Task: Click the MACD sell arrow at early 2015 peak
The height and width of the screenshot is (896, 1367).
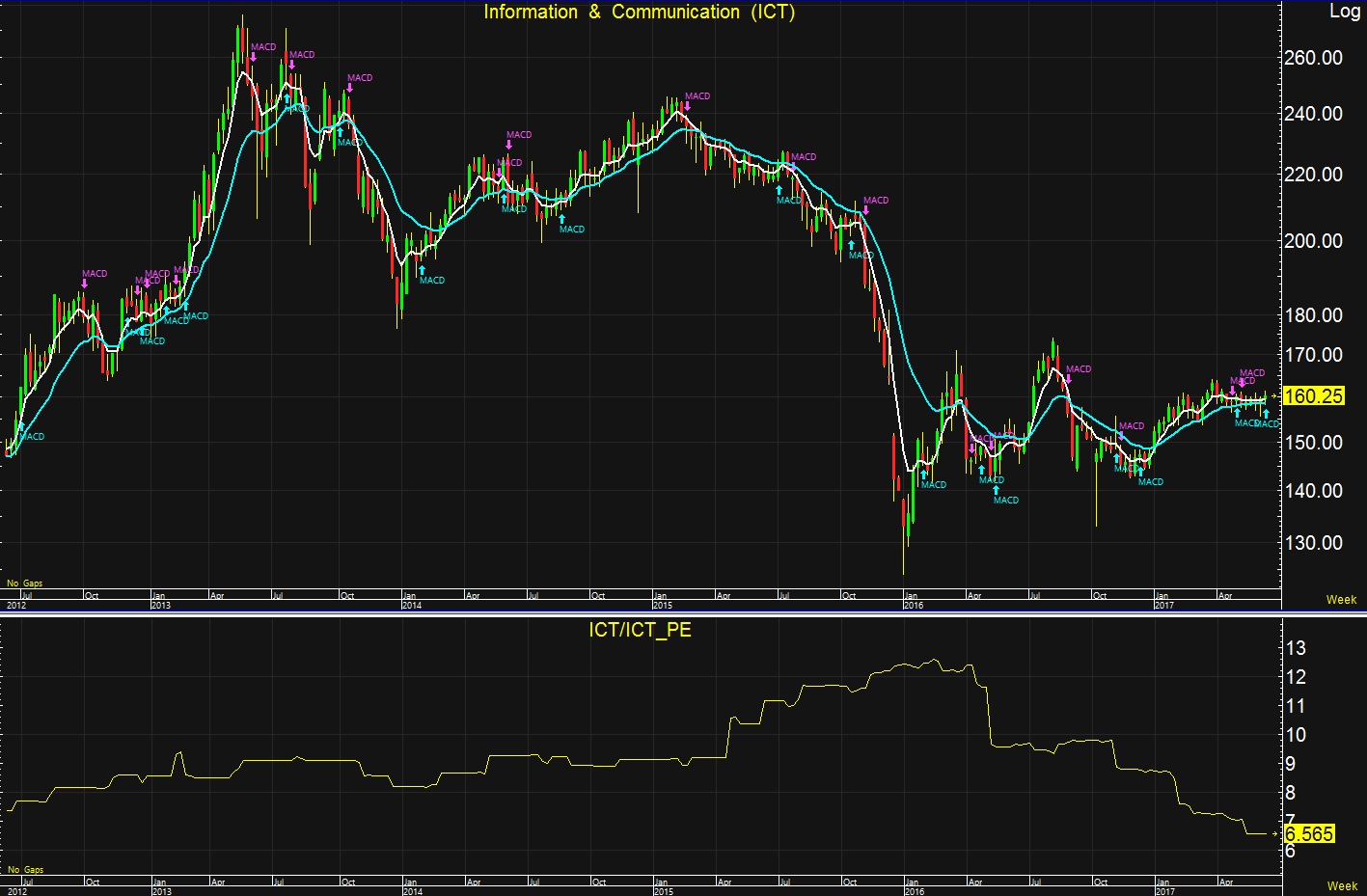Action: point(686,106)
